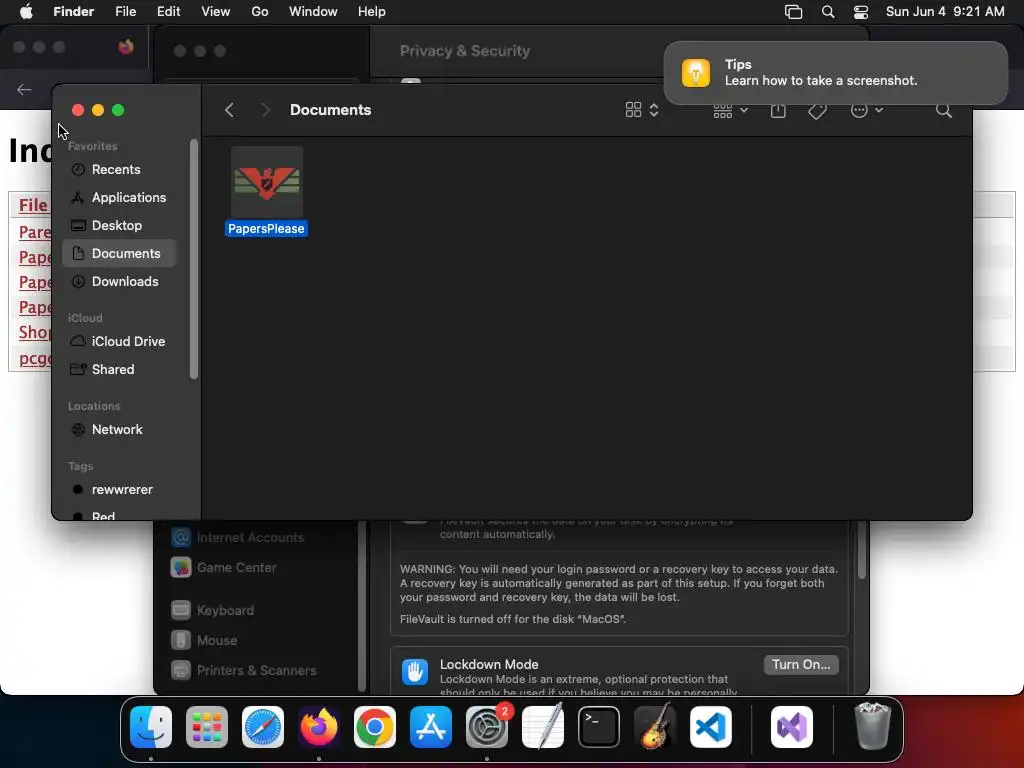Viewport: 1024px width, 768px height.
Task: Open the Help menu
Action: 372,12
